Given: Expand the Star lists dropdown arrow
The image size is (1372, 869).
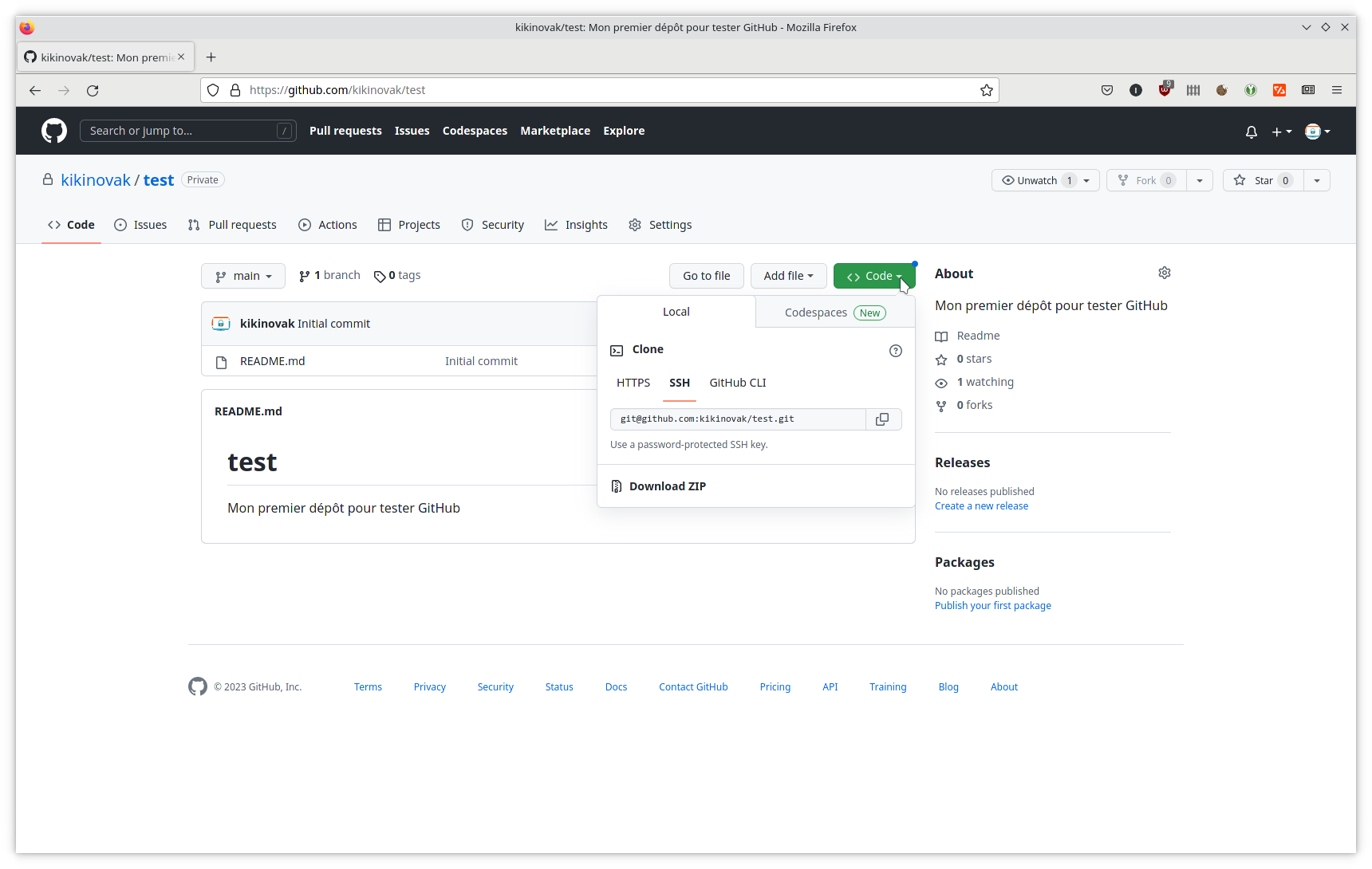Looking at the screenshot, I should [x=1316, y=181].
